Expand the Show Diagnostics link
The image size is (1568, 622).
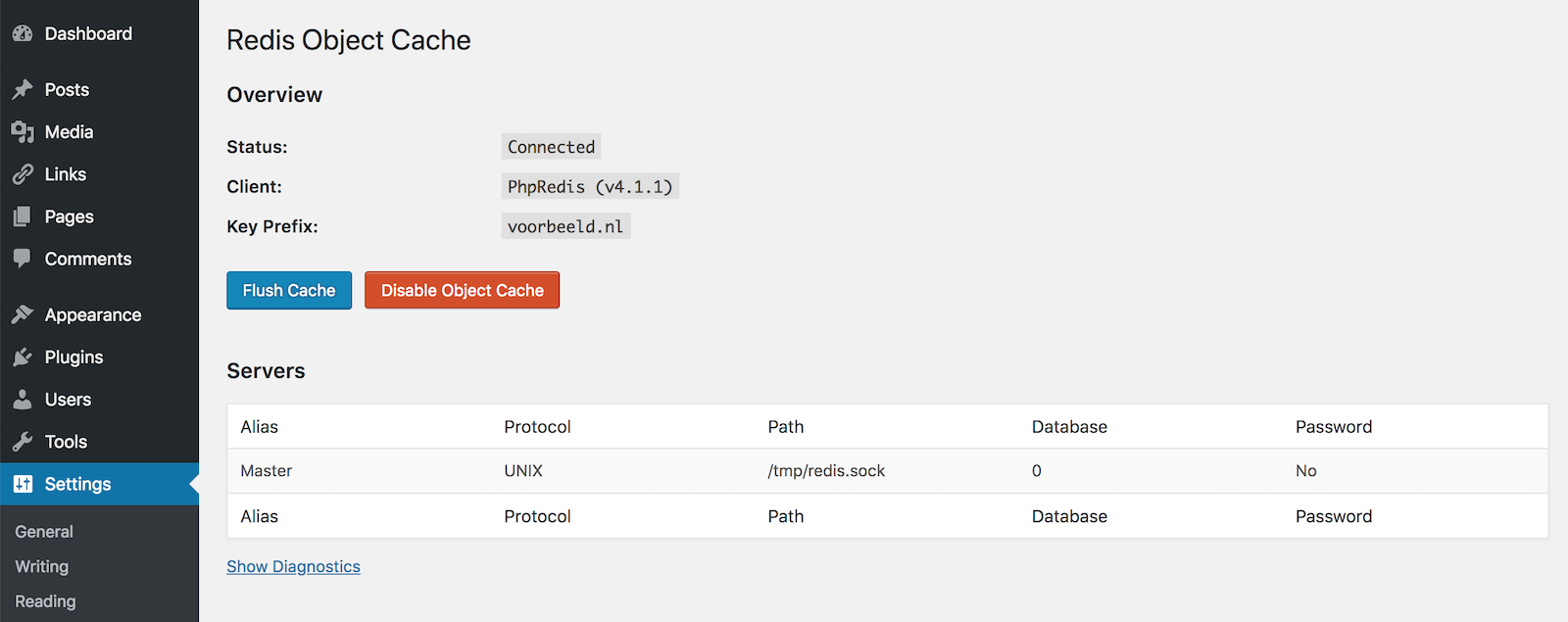point(293,567)
